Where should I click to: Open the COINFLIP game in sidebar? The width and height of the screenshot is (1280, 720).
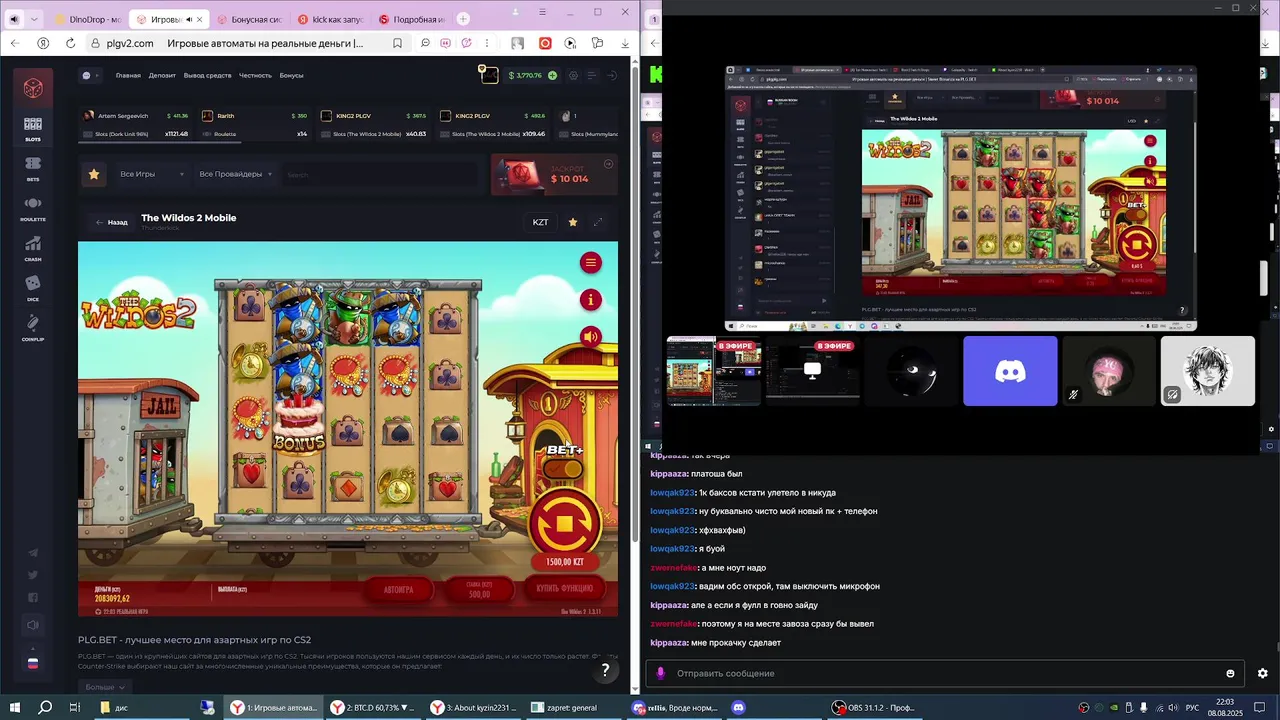click(x=33, y=328)
